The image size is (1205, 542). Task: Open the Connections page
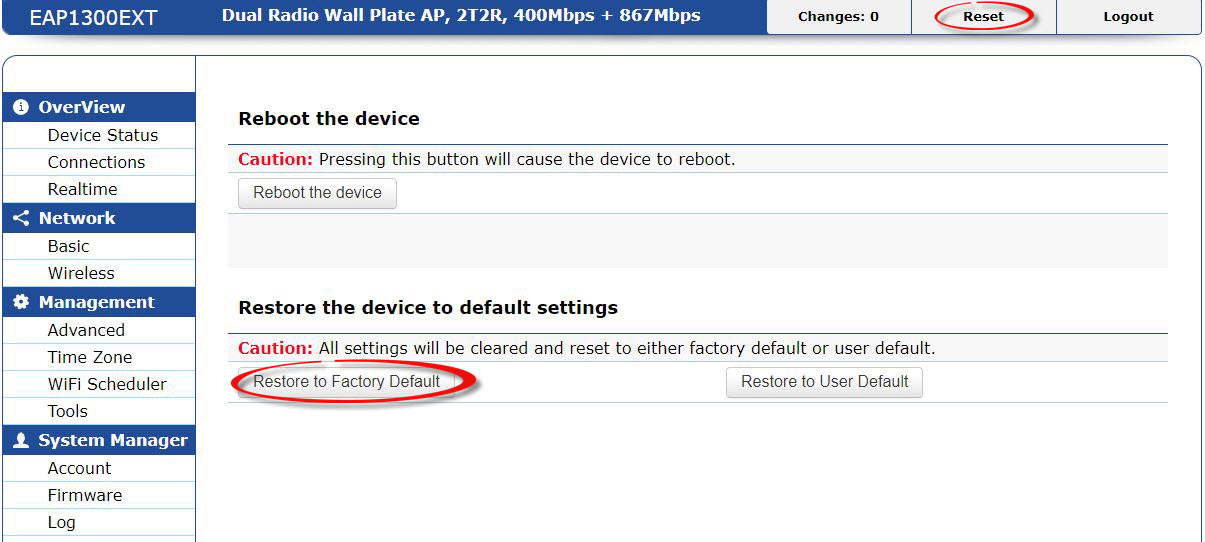tap(96, 162)
